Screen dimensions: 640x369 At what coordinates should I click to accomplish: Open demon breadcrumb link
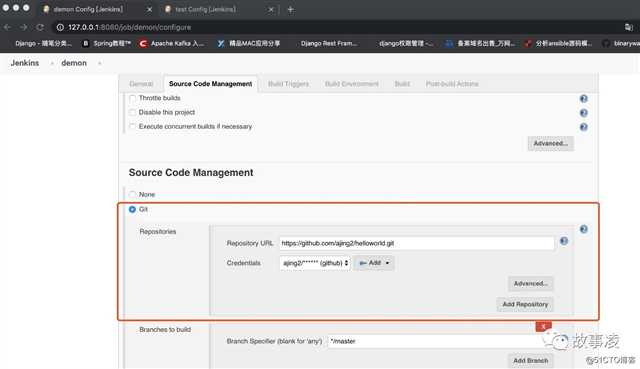74,63
